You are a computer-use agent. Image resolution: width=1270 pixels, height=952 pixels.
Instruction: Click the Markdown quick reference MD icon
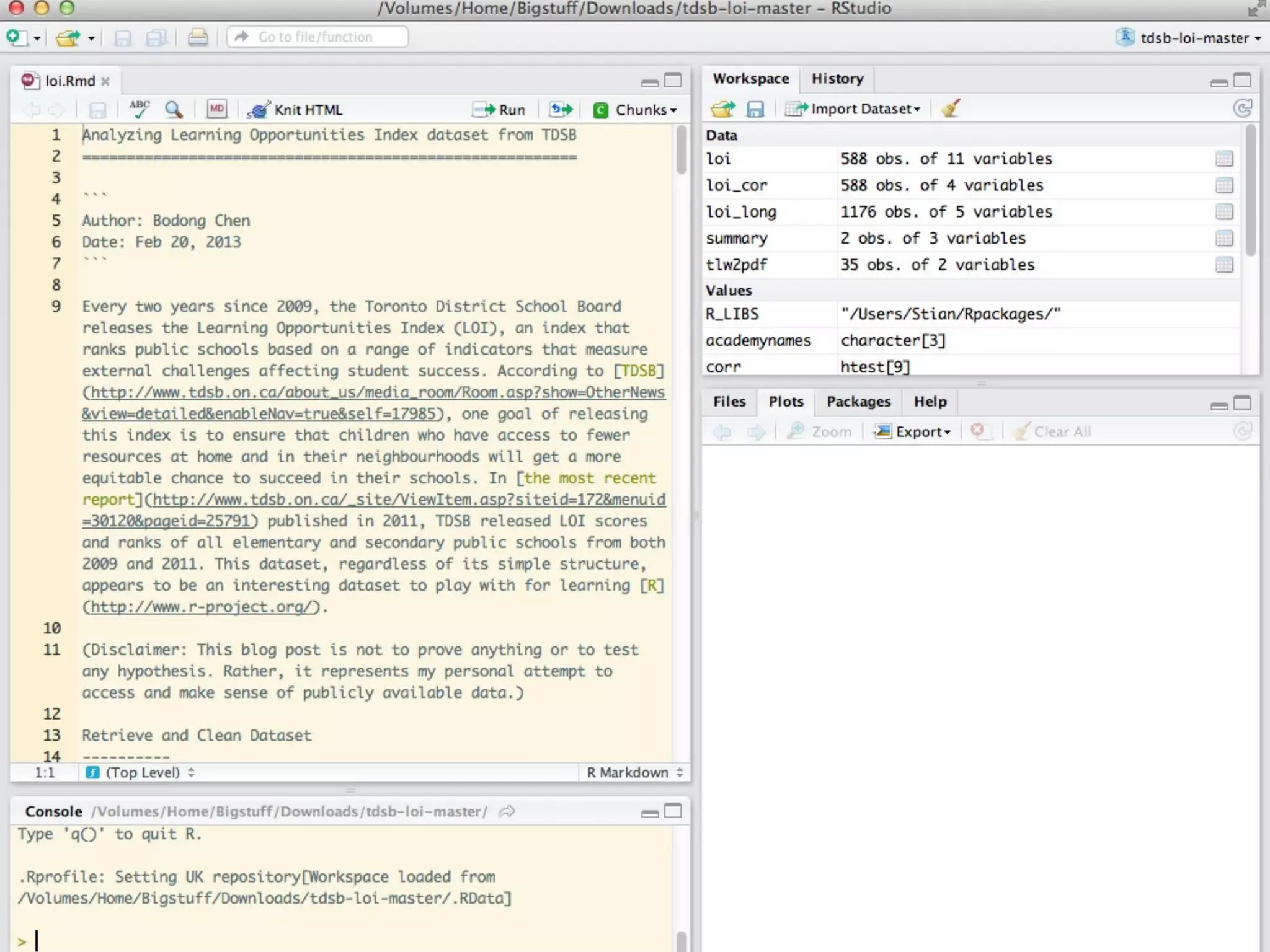pyautogui.click(x=216, y=109)
